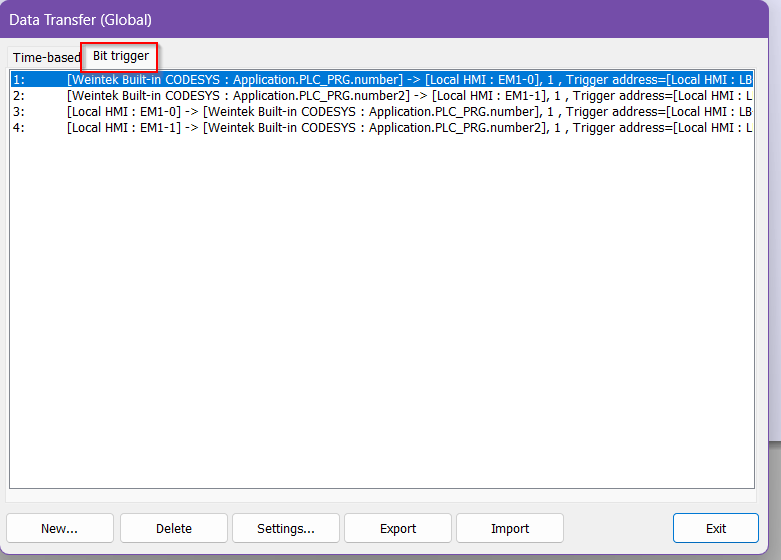Open Settings... for selected entry
The image size is (781, 560).
[x=286, y=528]
